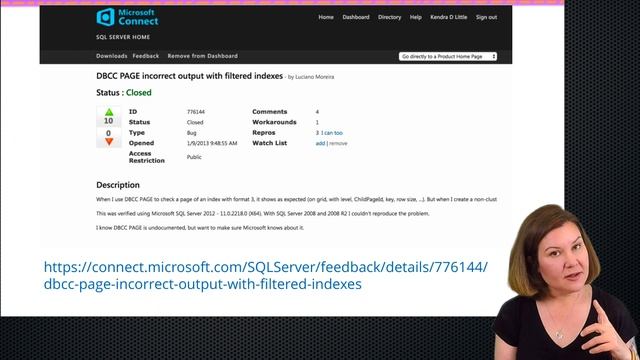
Task: Click Remove from Dashboard
Action: (x=202, y=56)
